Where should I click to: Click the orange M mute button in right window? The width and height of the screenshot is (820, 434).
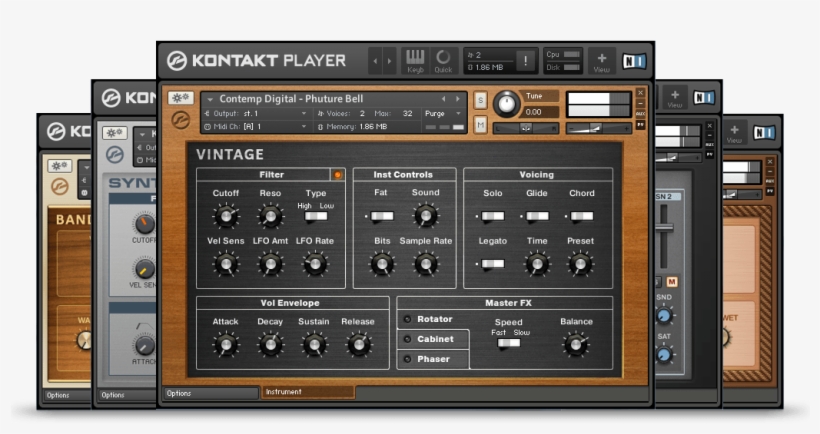671,282
